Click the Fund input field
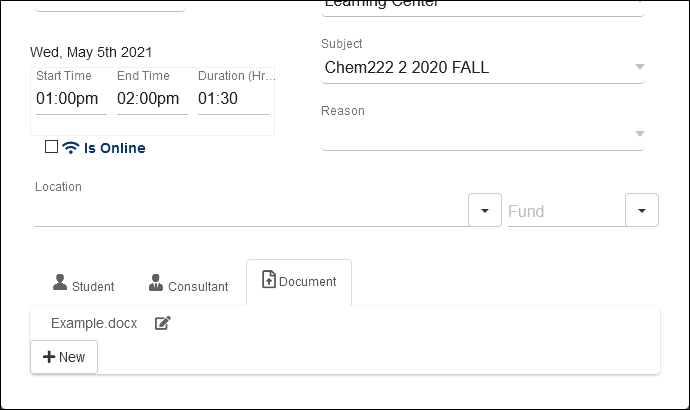Image resolution: width=690 pixels, height=410 pixels. click(564, 211)
